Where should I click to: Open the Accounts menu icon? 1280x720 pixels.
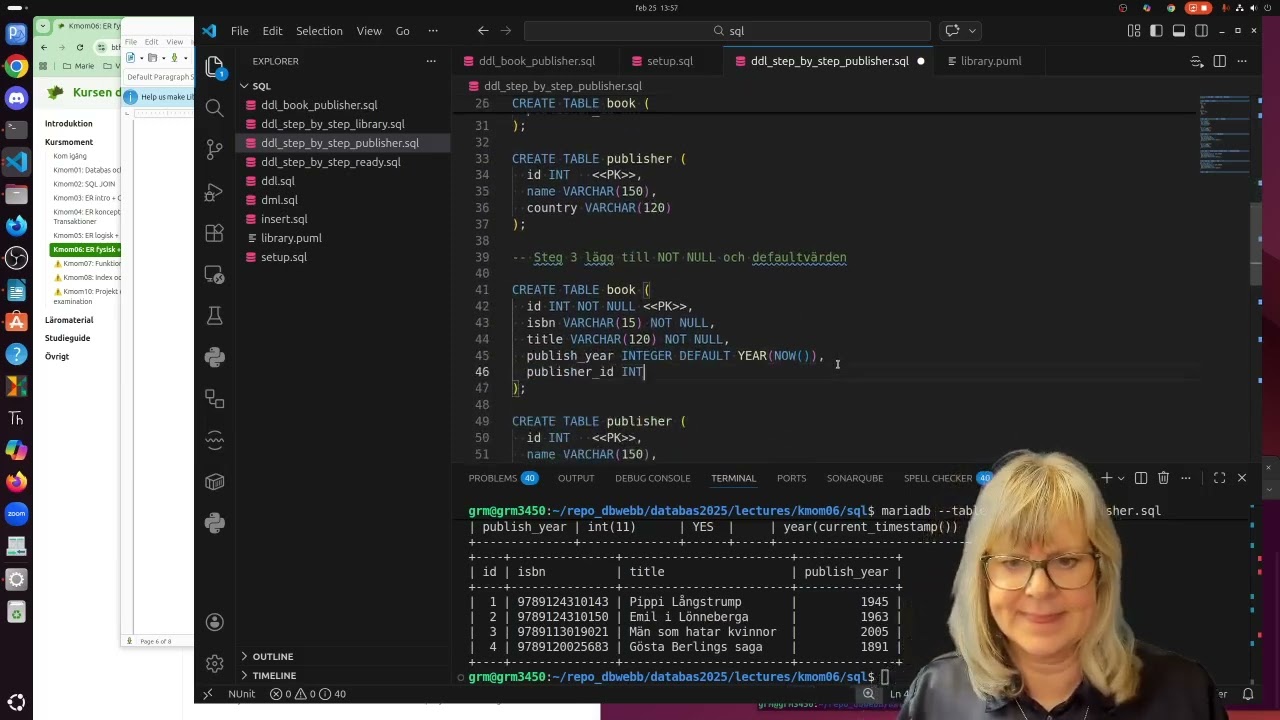pyautogui.click(x=214, y=622)
